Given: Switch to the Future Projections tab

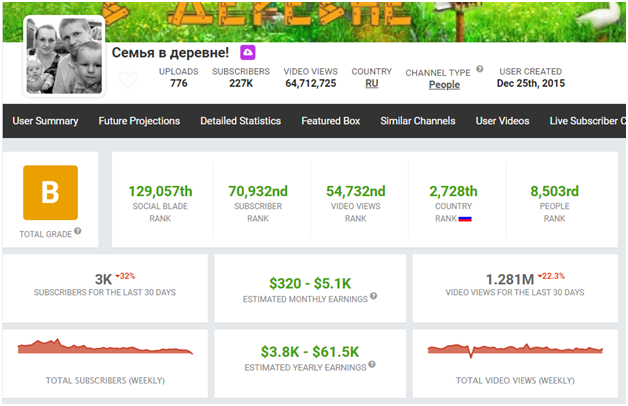Looking at the screenshot, I should pyautogui.click(x=139, y=121).
